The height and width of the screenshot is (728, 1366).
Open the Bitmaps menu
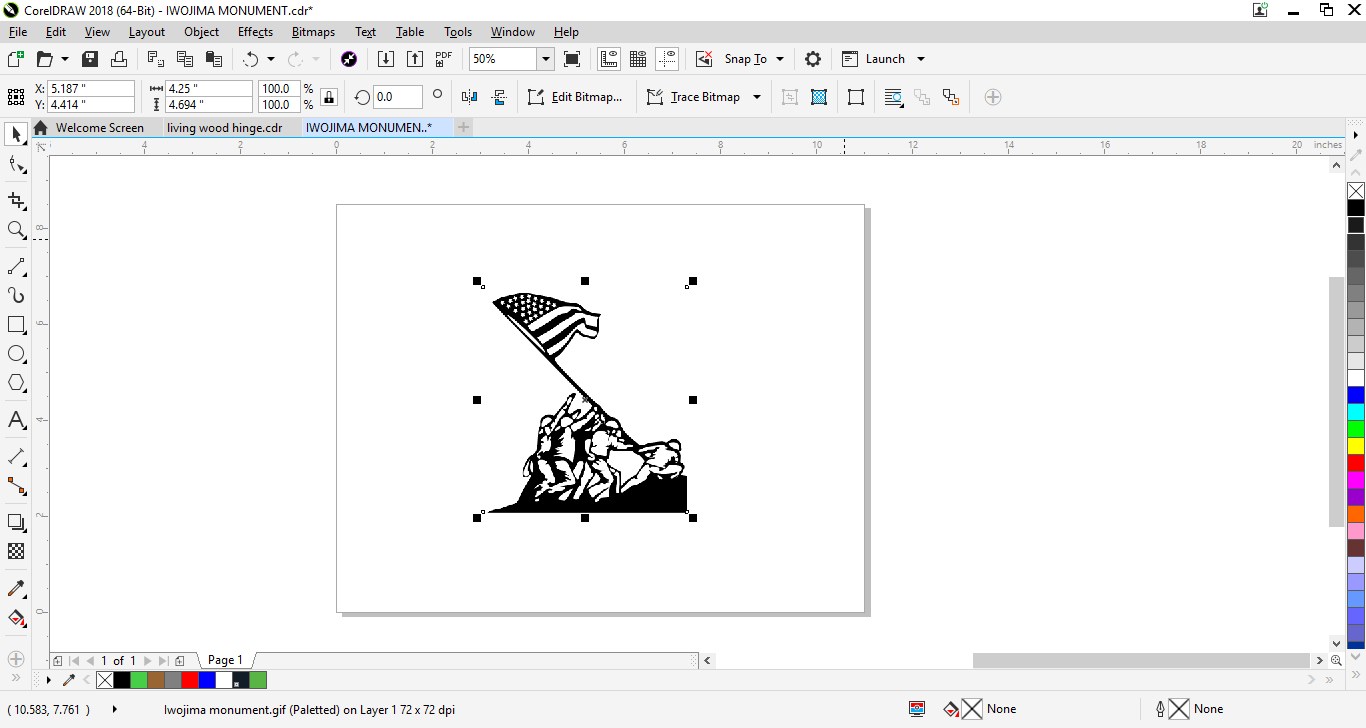(x=313, y=32)
